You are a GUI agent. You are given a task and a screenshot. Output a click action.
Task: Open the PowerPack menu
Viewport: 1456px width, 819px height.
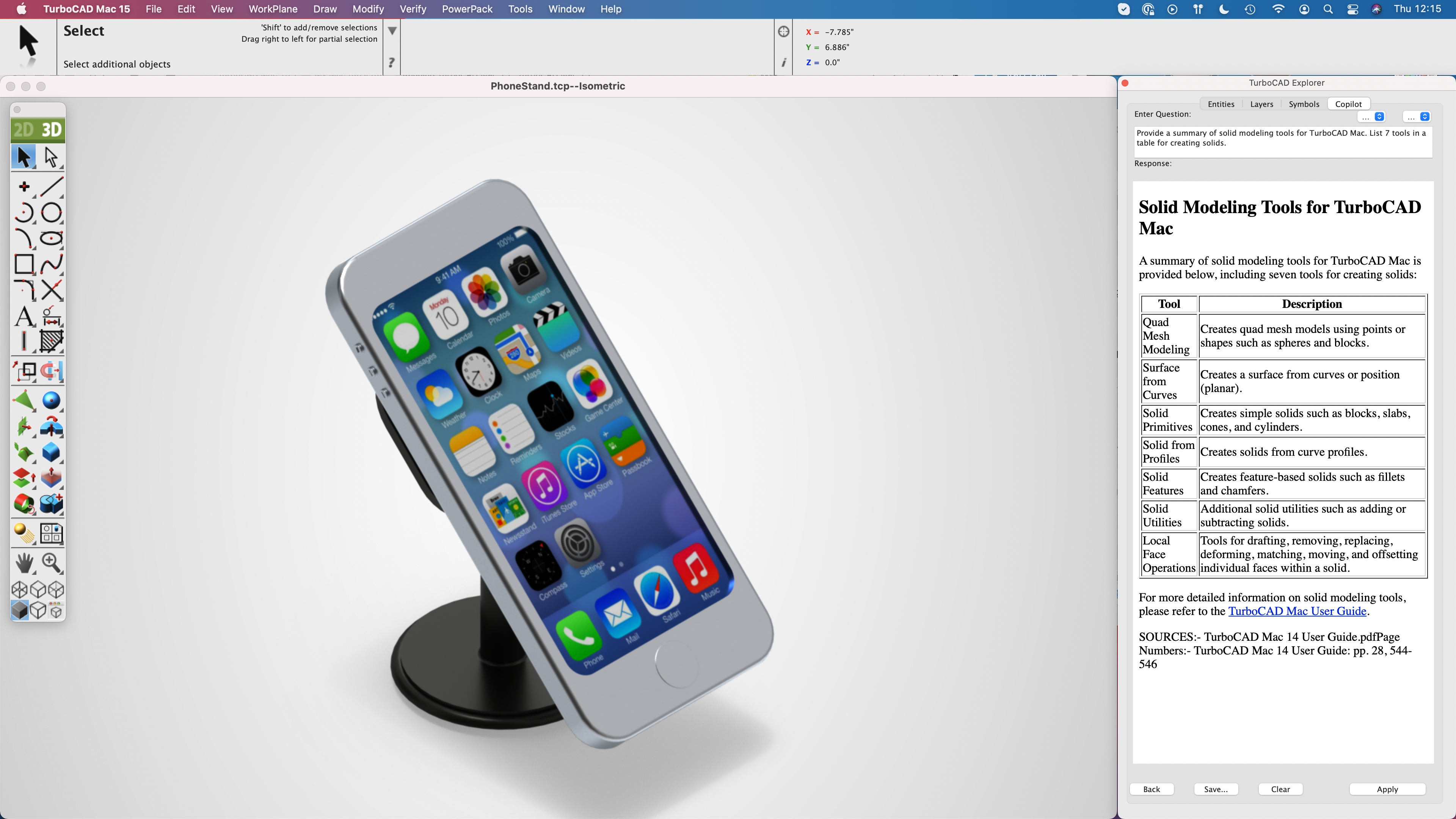coord(467,9)
